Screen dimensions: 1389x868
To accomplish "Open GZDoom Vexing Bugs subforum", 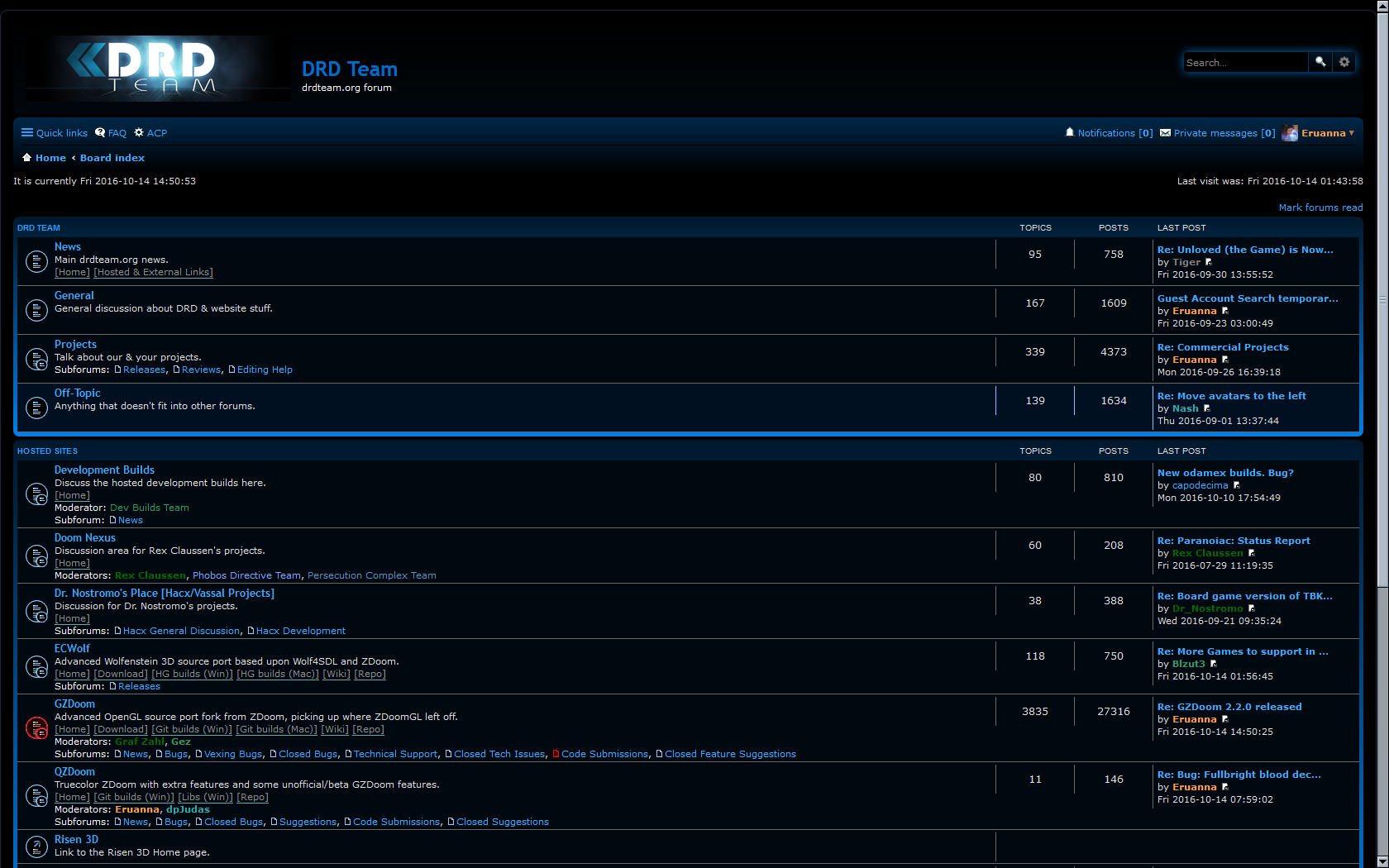I will [233, 754].
